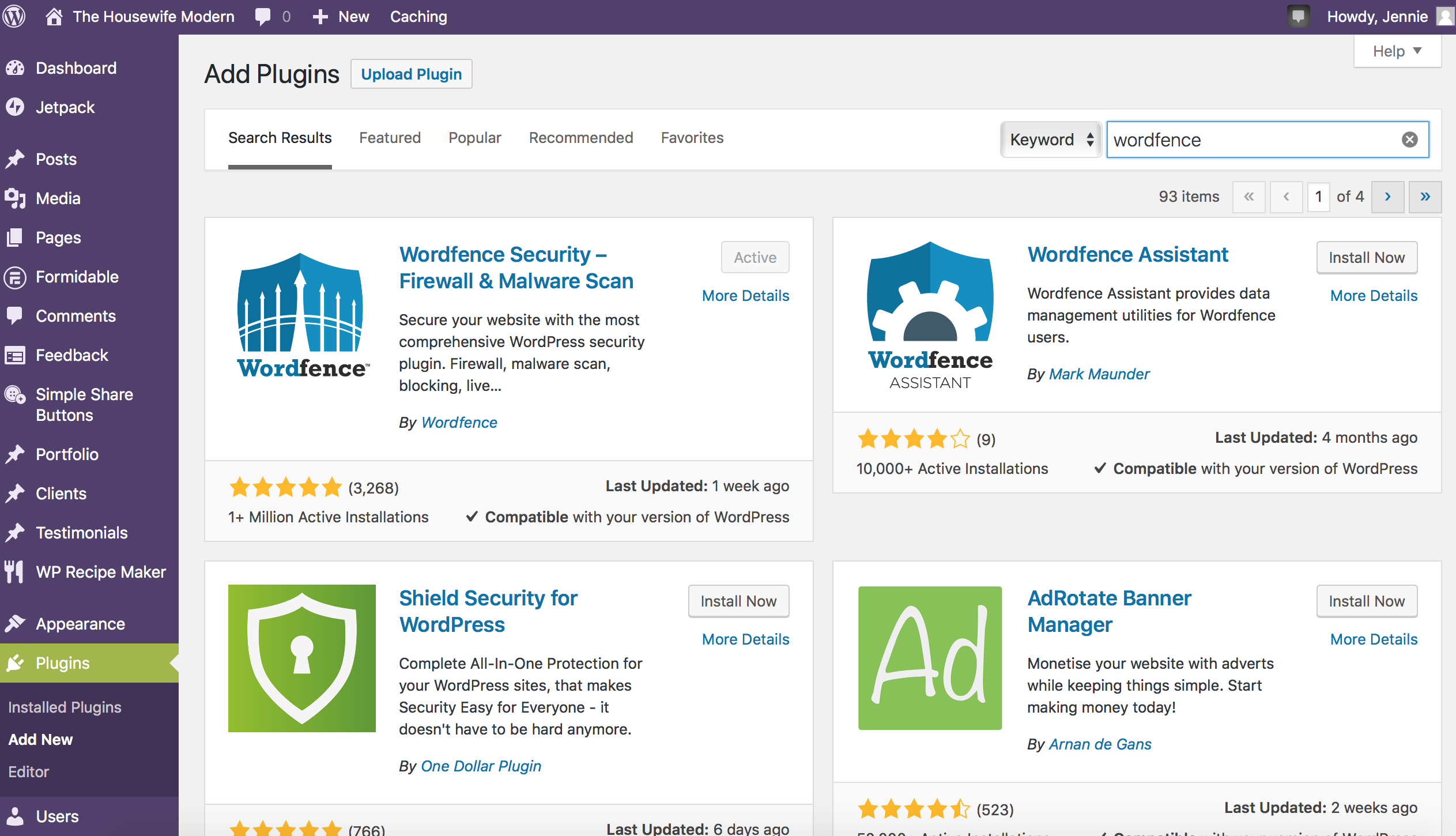This screenshot has height=836, width=1456.
Task: Open the Wordfence Assistant title link
Action: click(x=1127, y=254)
